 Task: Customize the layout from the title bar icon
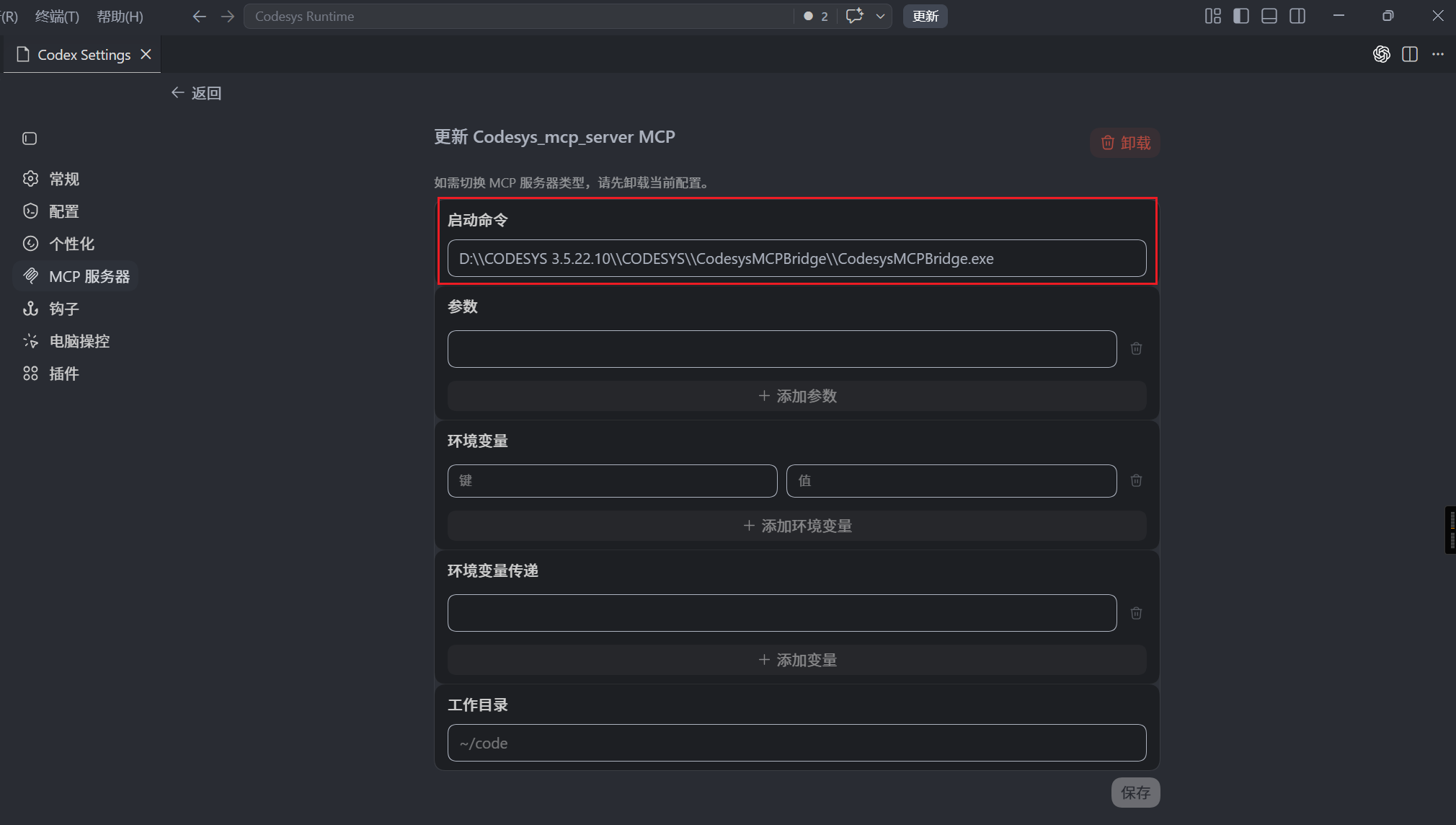1213,16
